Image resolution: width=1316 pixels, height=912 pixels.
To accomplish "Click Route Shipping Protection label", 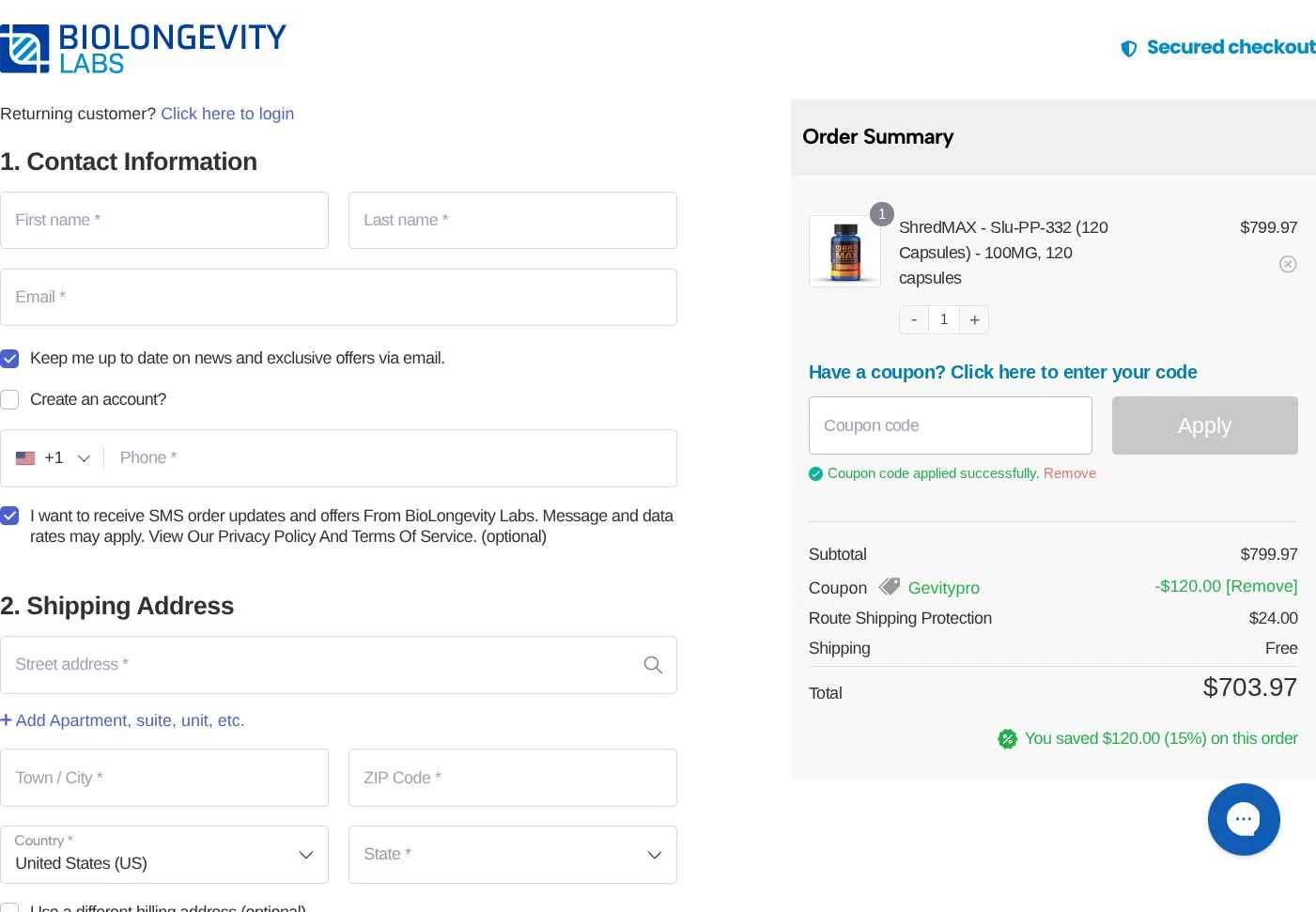I will [900, 618].
